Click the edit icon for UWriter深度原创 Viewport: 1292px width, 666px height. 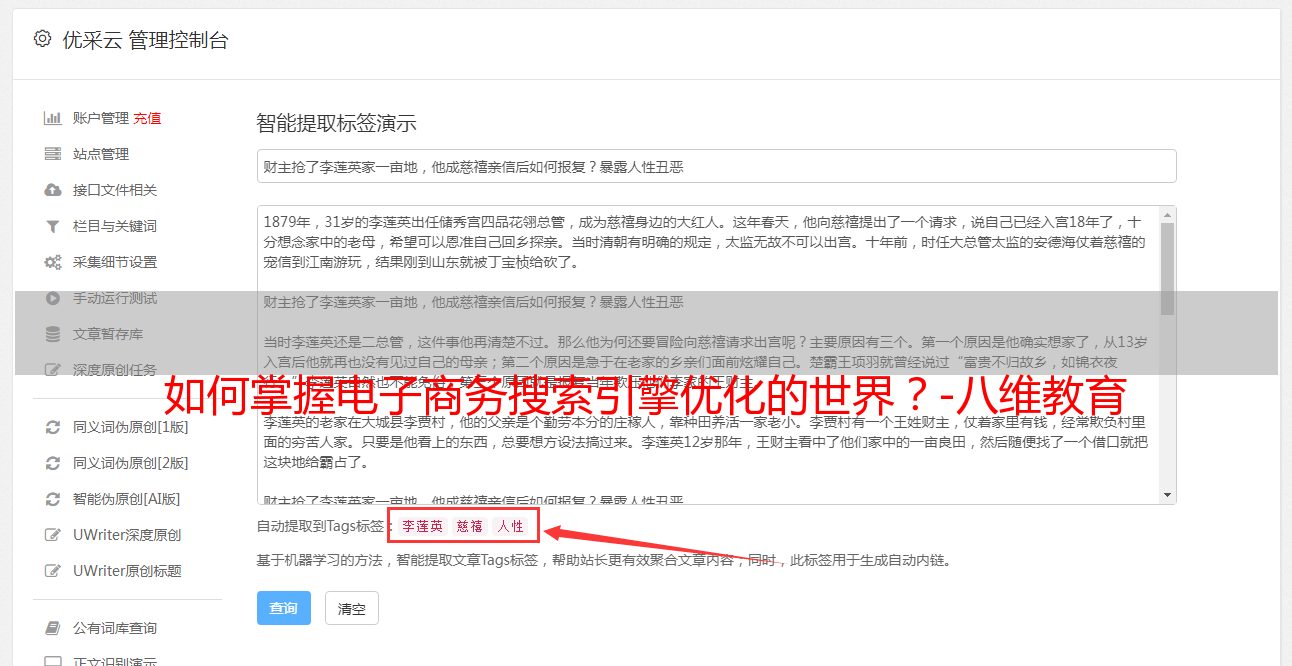53,535
